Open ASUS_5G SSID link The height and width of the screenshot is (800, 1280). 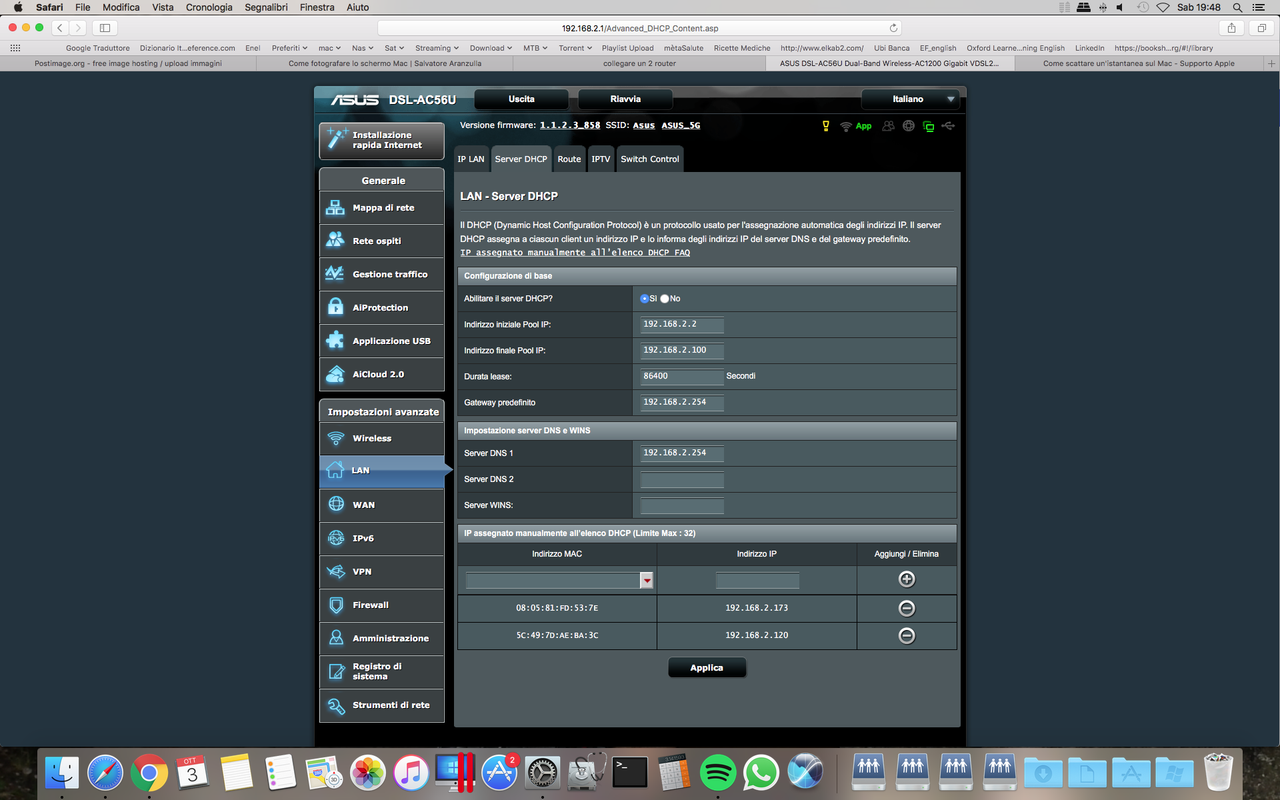coord(681,126)
